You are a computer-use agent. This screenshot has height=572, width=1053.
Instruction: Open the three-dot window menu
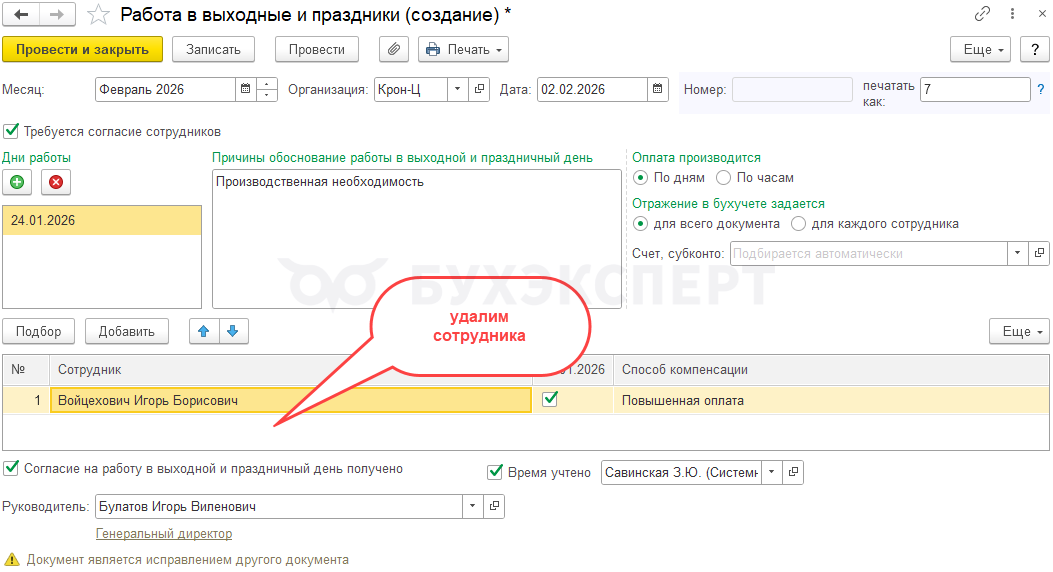pos(1012,13)
